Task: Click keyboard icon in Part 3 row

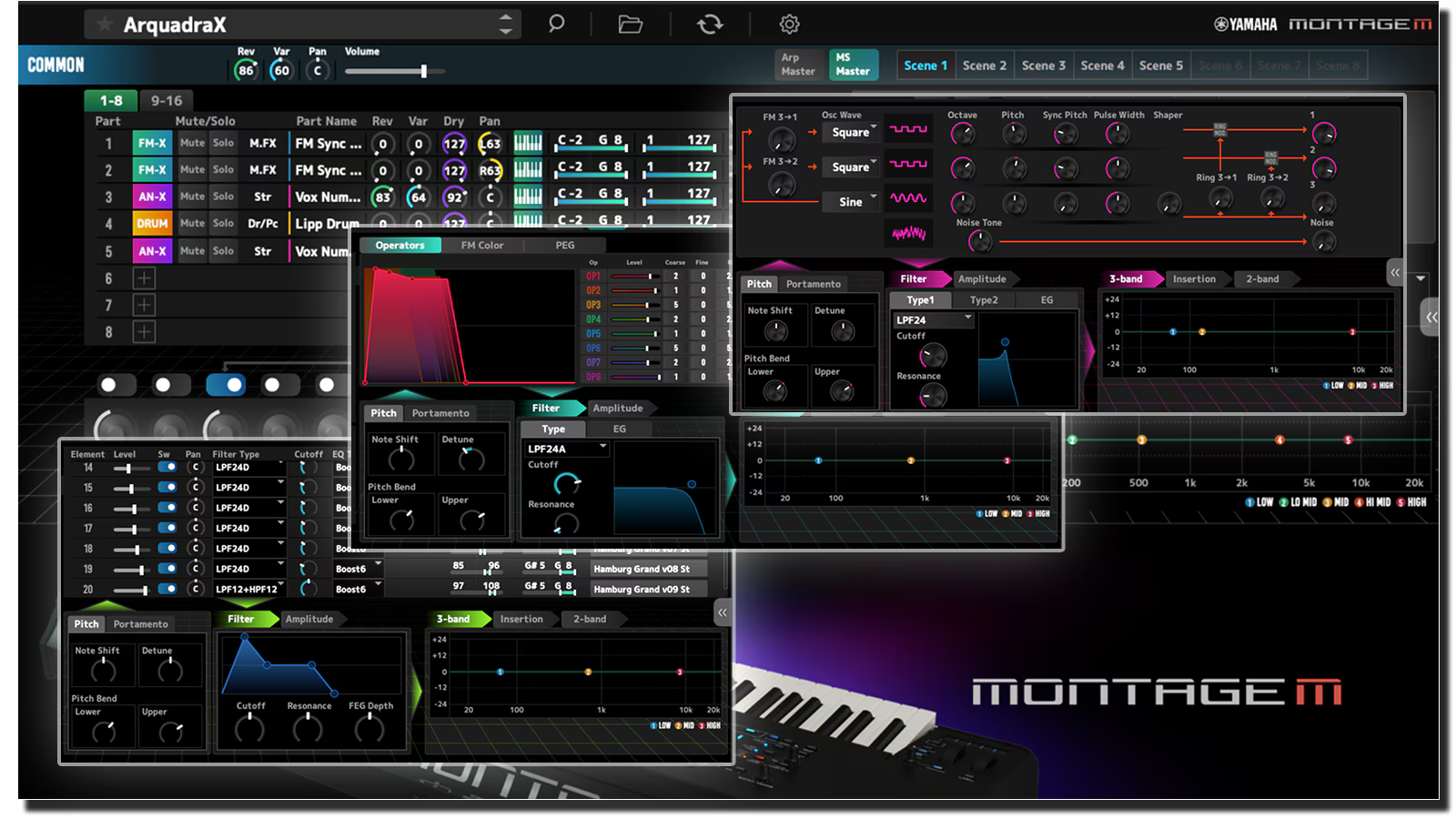Action: [528, 196]
